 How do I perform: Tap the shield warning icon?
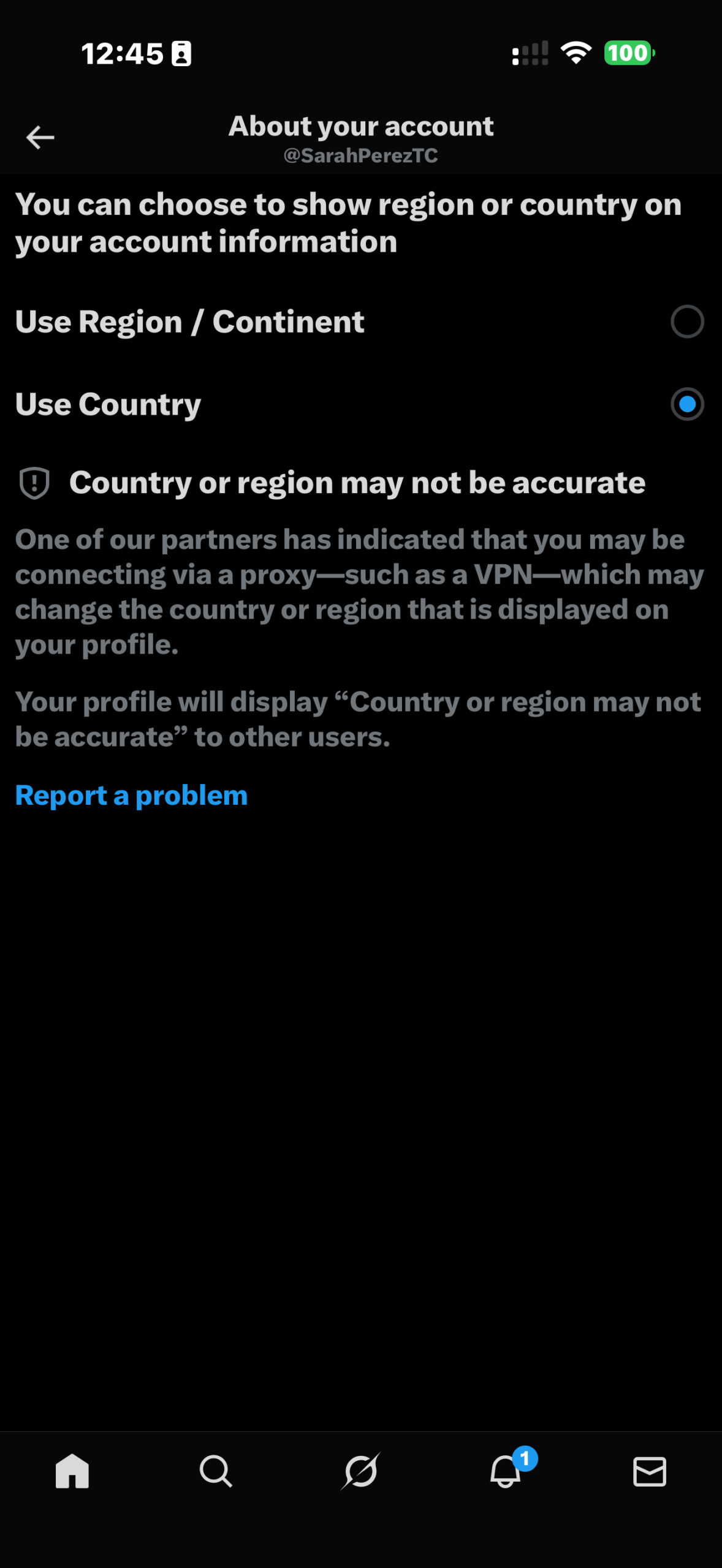tap(34, 483)
